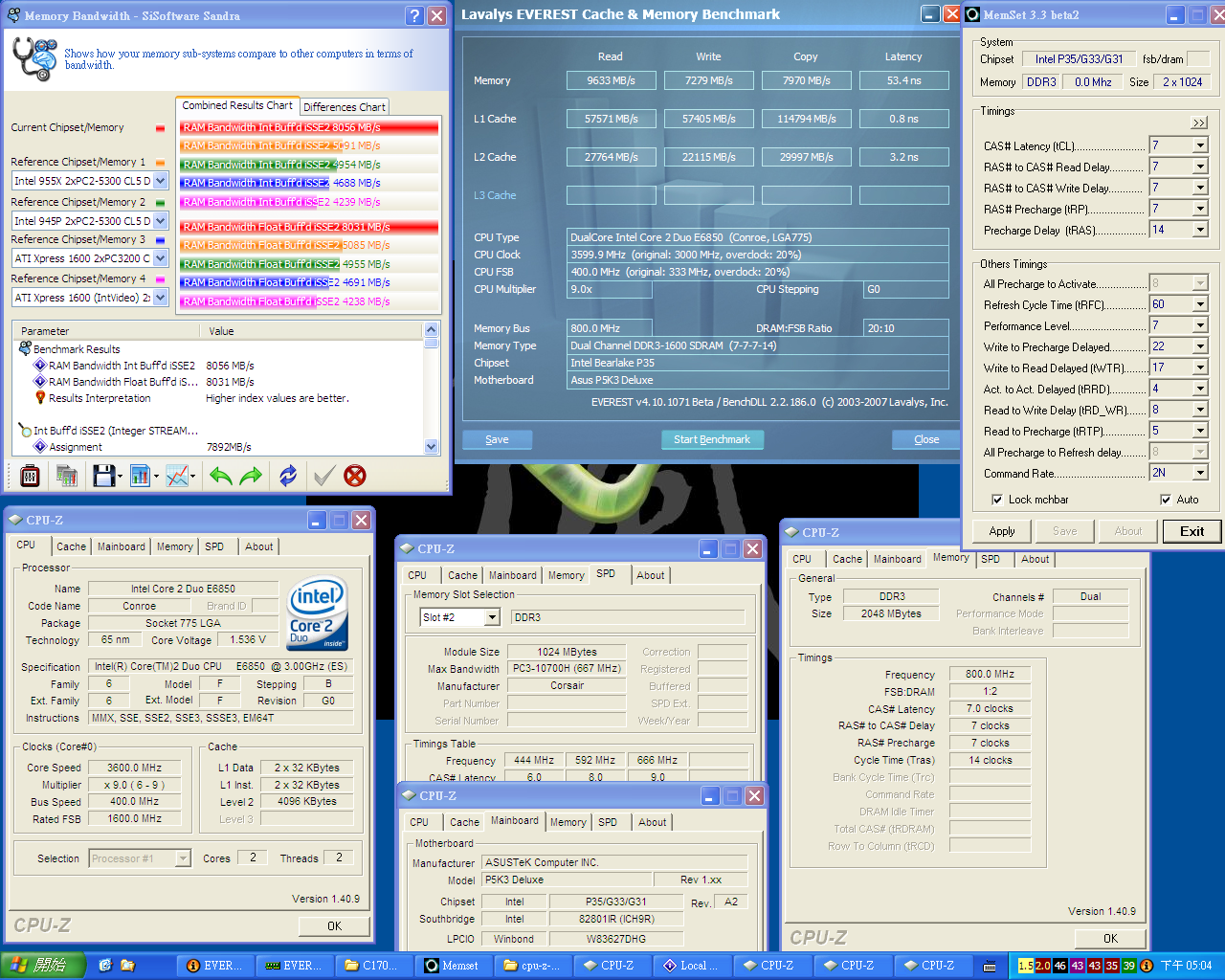
Task: Open Sandra save icon dropdown arrow
Action: (x=121, y=476)
